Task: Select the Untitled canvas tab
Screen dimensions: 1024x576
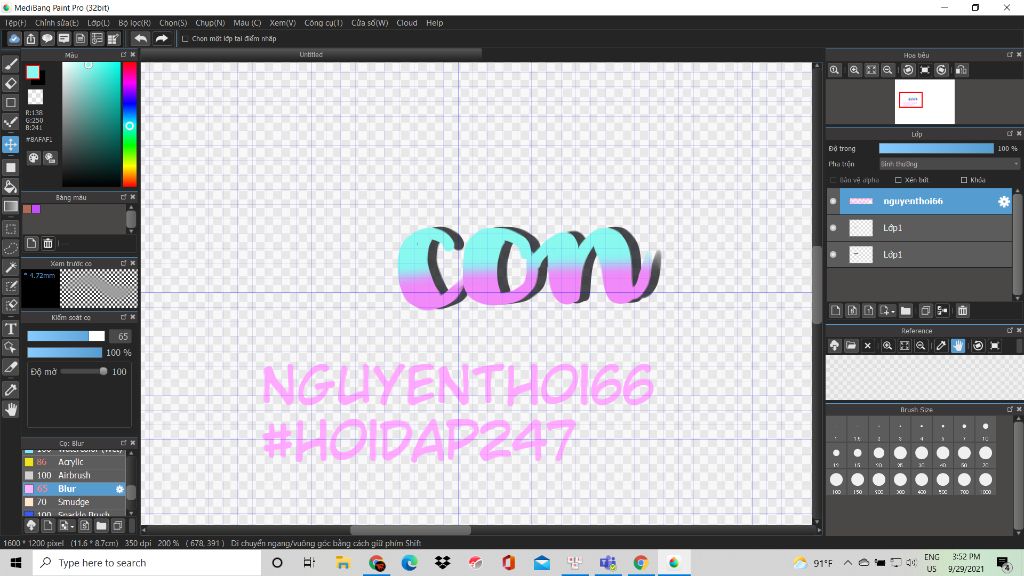Action: point(311,54)
